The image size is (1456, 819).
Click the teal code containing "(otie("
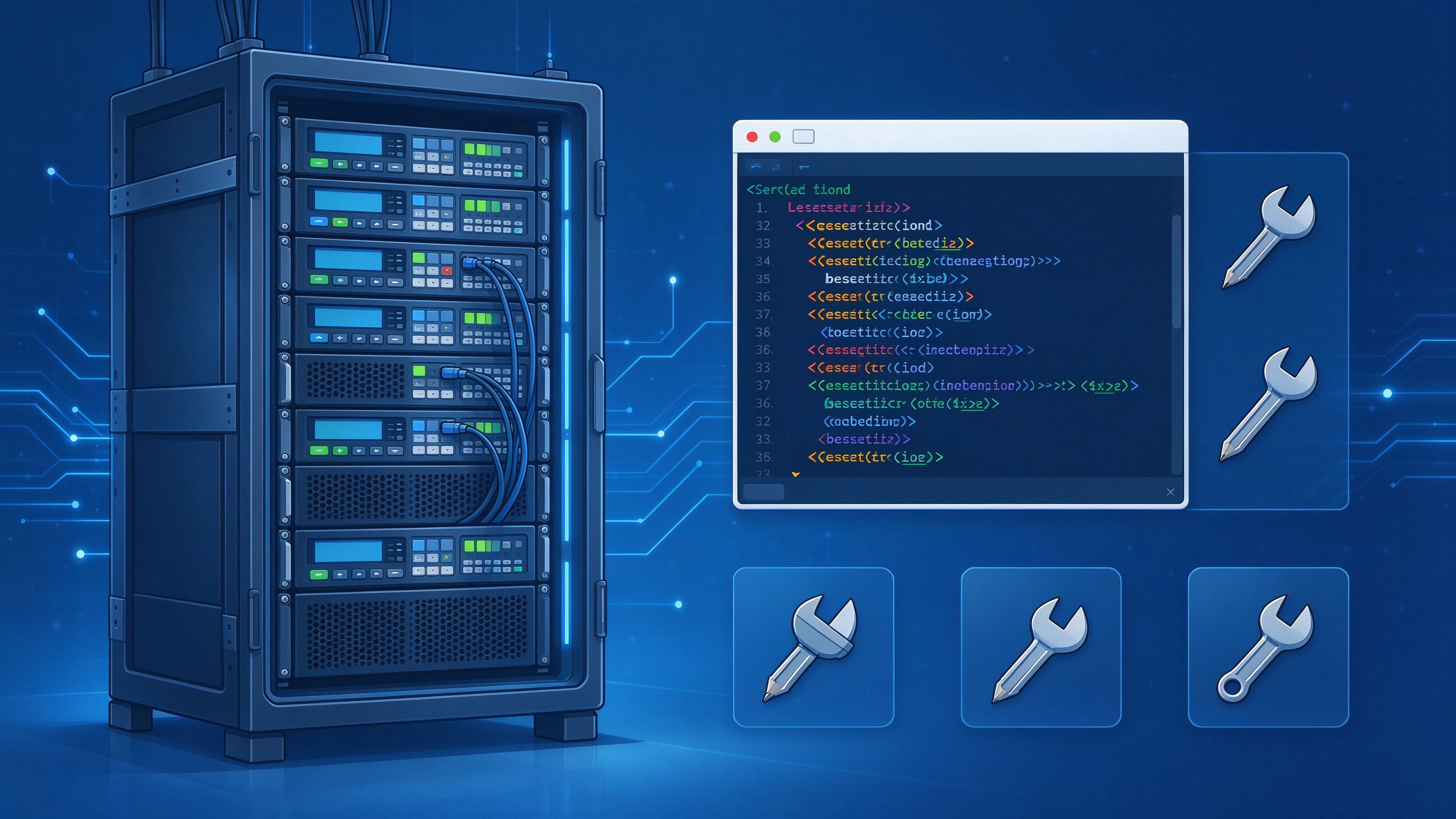(911, 404)
